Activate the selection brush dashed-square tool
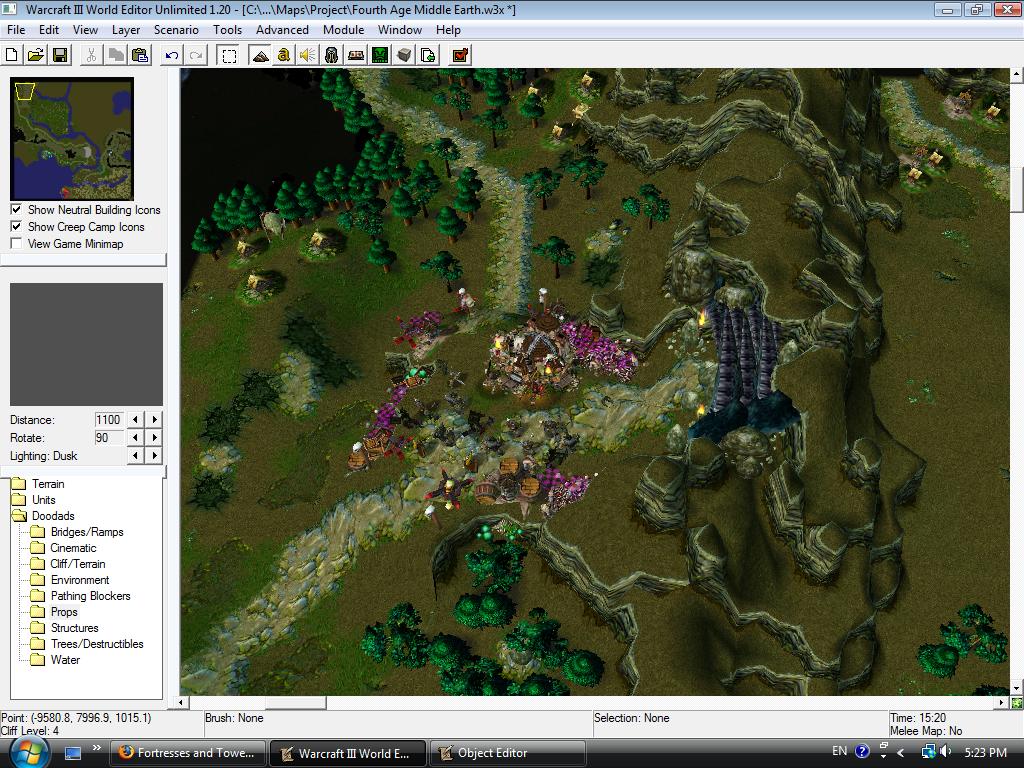 229,56
